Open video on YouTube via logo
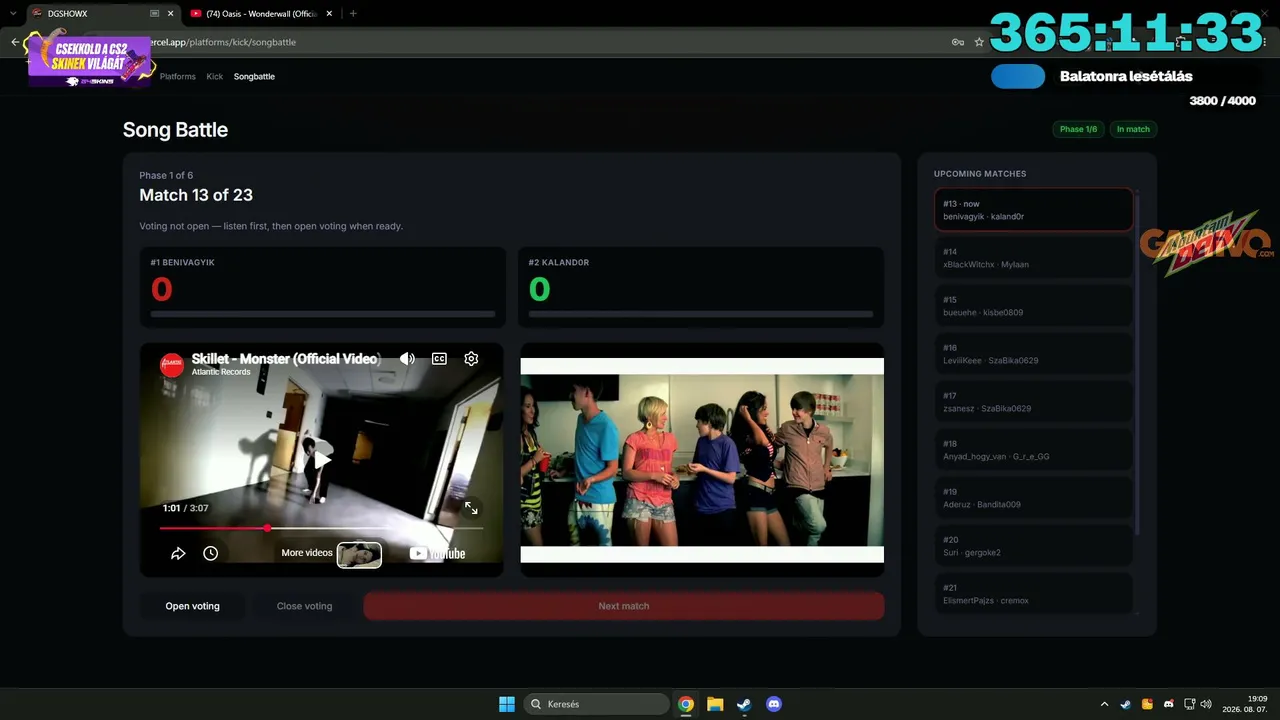This screenshot has height=720, width=1280. [437, 553]
